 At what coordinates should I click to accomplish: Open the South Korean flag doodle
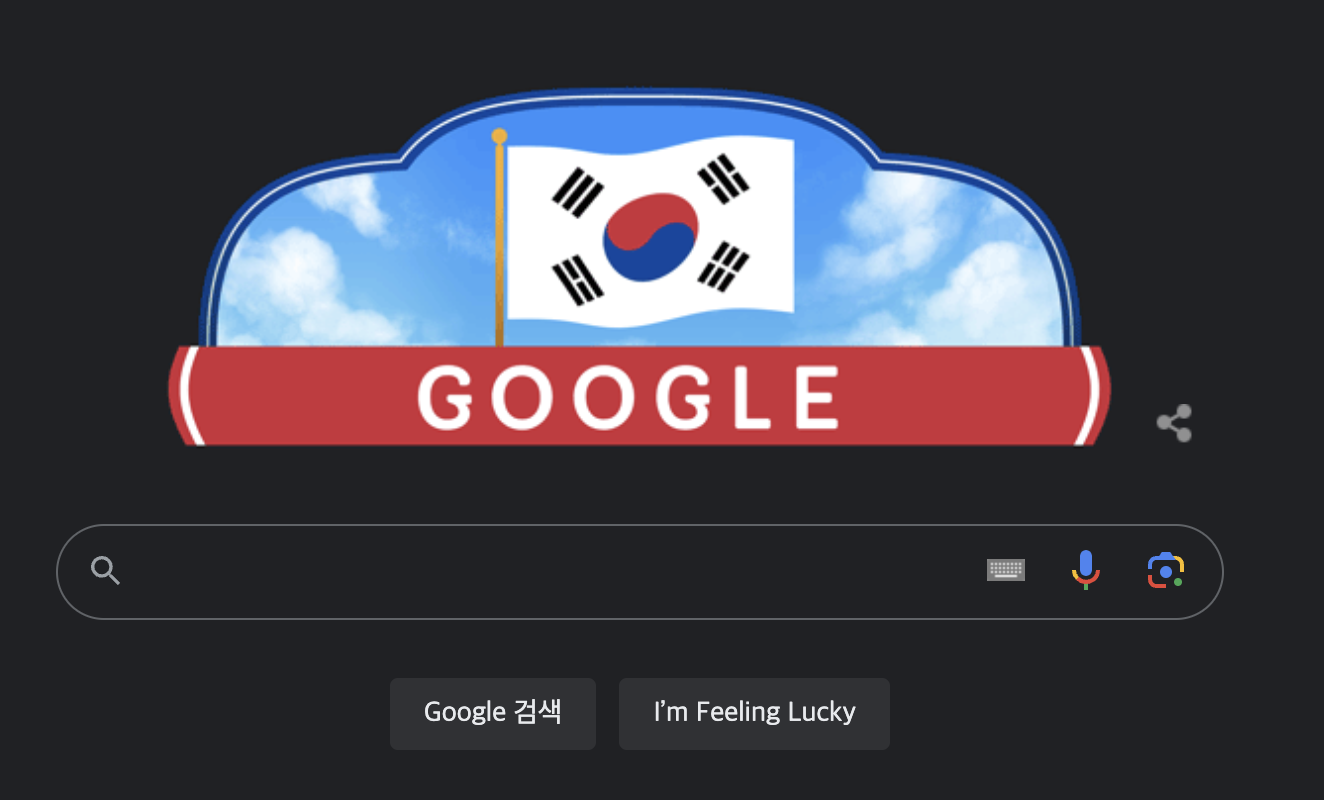[639, 267]
